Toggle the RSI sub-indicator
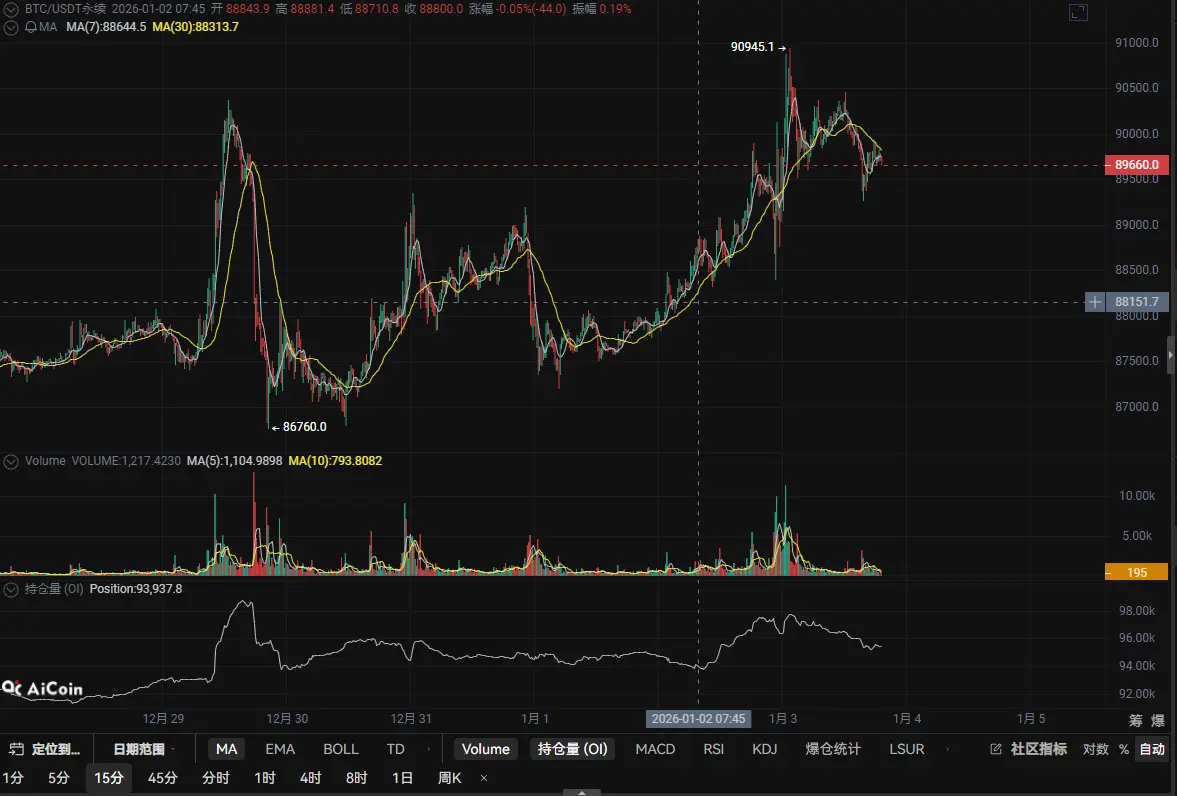The height and width of the screenshot is (796, 1177). (713, 749)
